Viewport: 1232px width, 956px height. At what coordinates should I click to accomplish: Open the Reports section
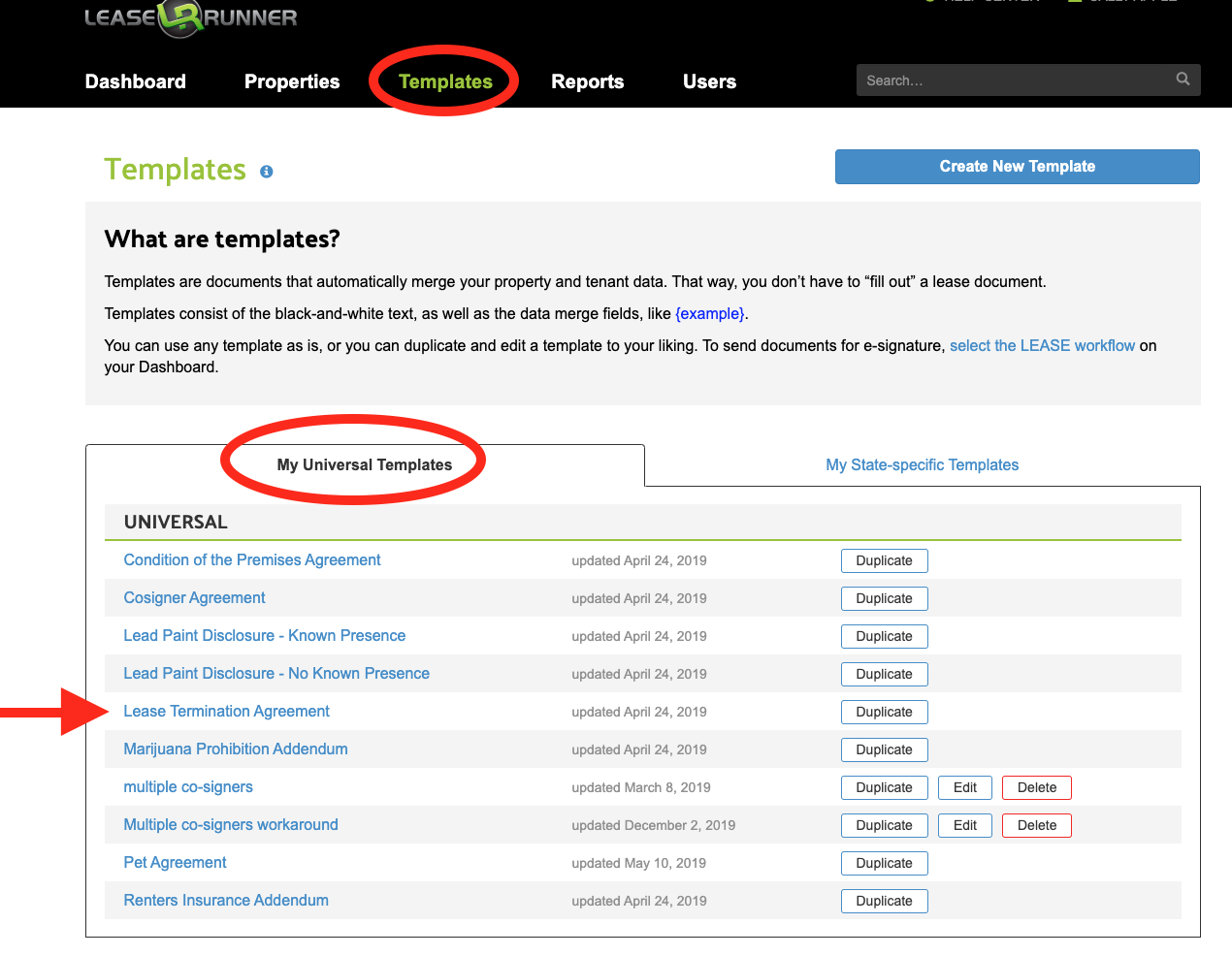coord(587,81)
